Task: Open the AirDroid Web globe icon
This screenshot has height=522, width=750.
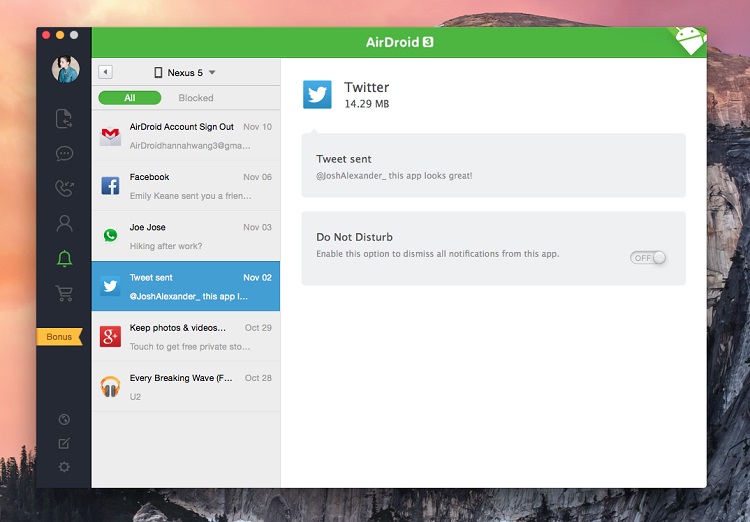Action: (x=64, y=420)
